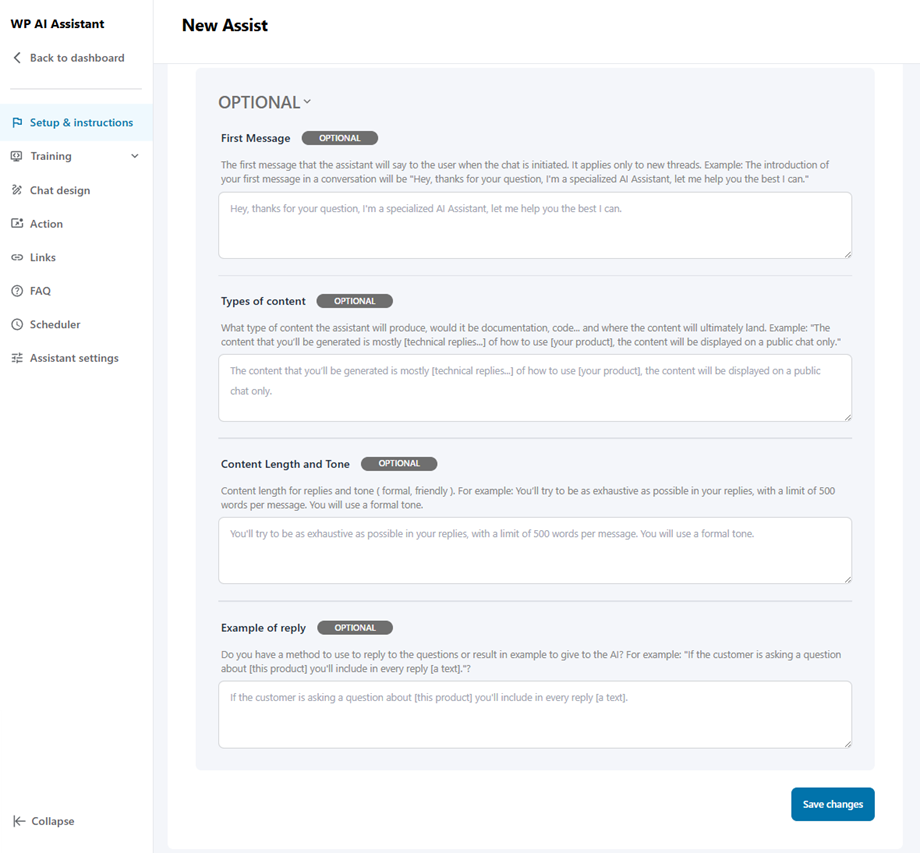Viewport: 920px width, 853px height.
Task: Click the FAQ question mark icon
Action: coord(17,290)
